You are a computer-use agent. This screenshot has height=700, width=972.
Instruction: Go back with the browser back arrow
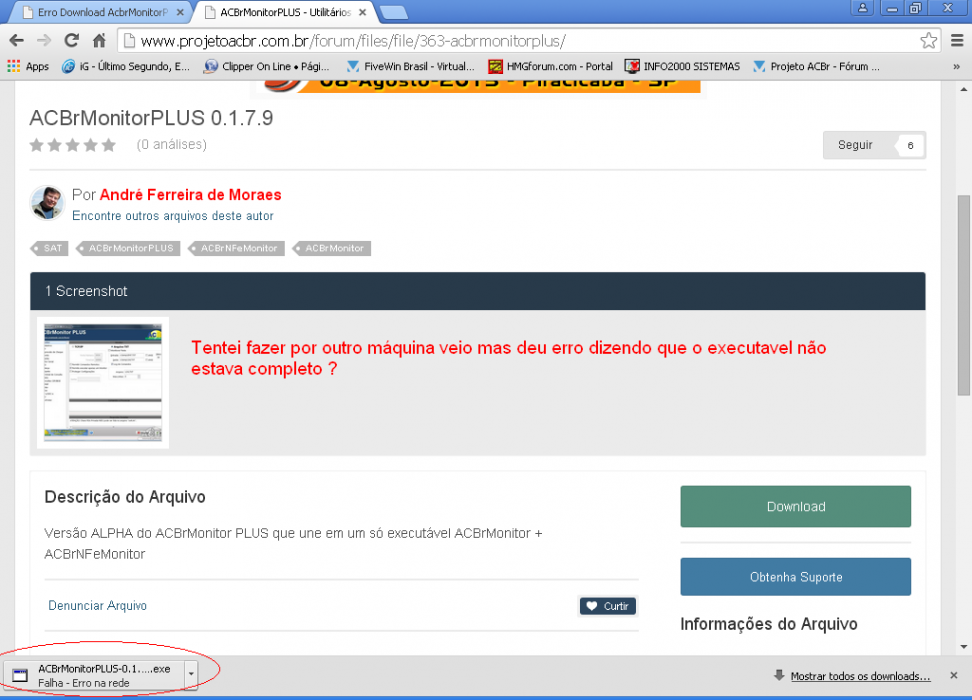(16, 41)
